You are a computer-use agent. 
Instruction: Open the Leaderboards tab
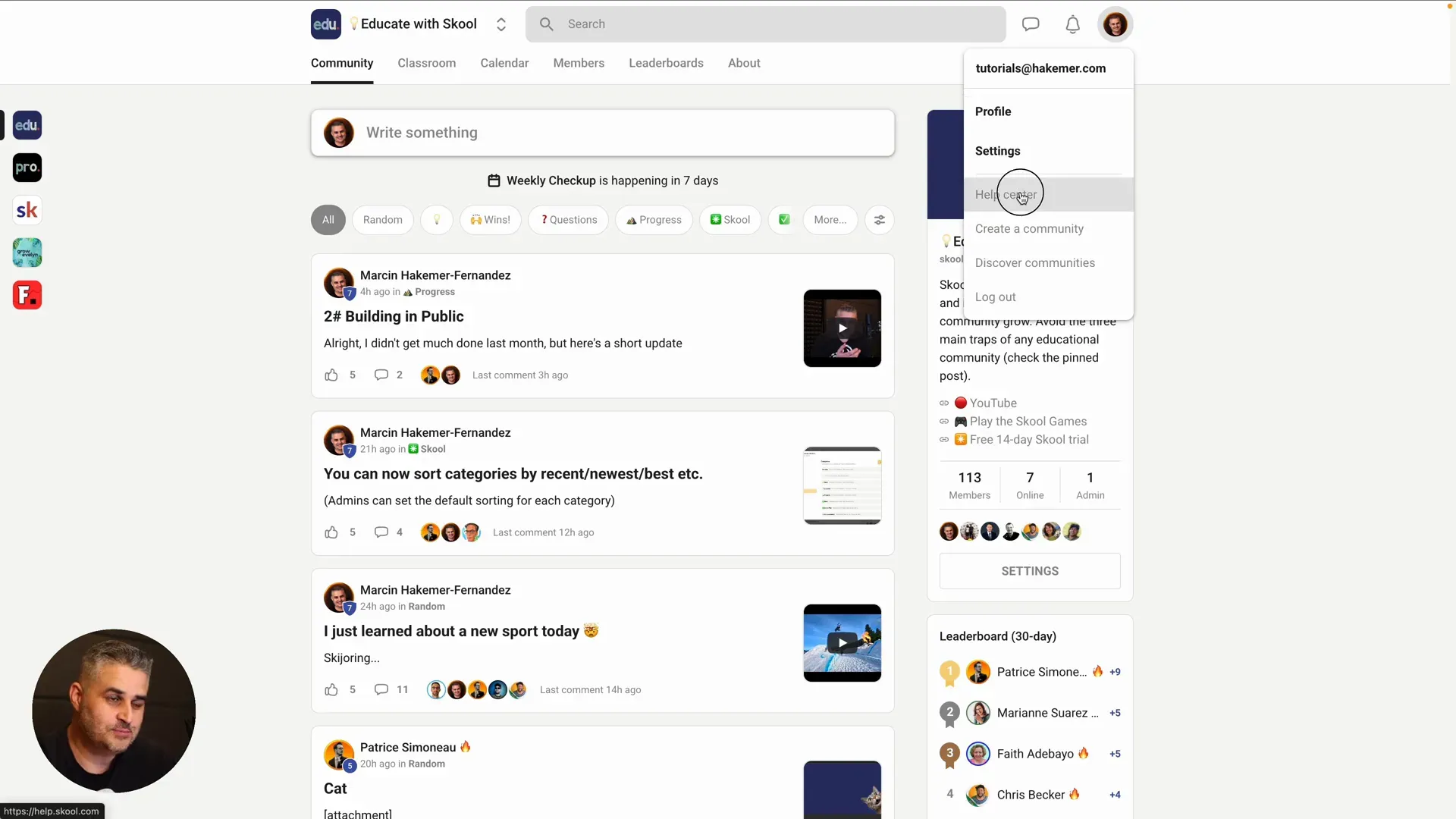(x=666, y=63)
